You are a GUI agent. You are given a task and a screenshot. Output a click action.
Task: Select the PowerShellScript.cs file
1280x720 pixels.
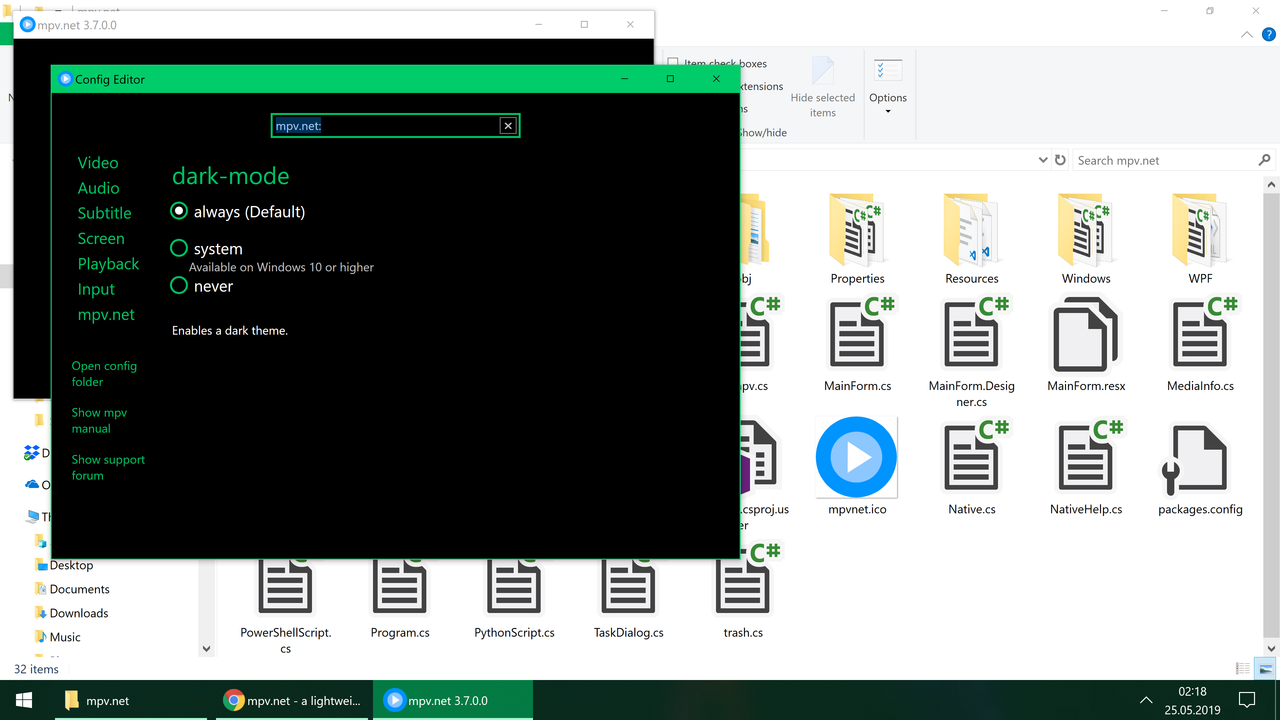pyautogui.click(x=285, y=585)
